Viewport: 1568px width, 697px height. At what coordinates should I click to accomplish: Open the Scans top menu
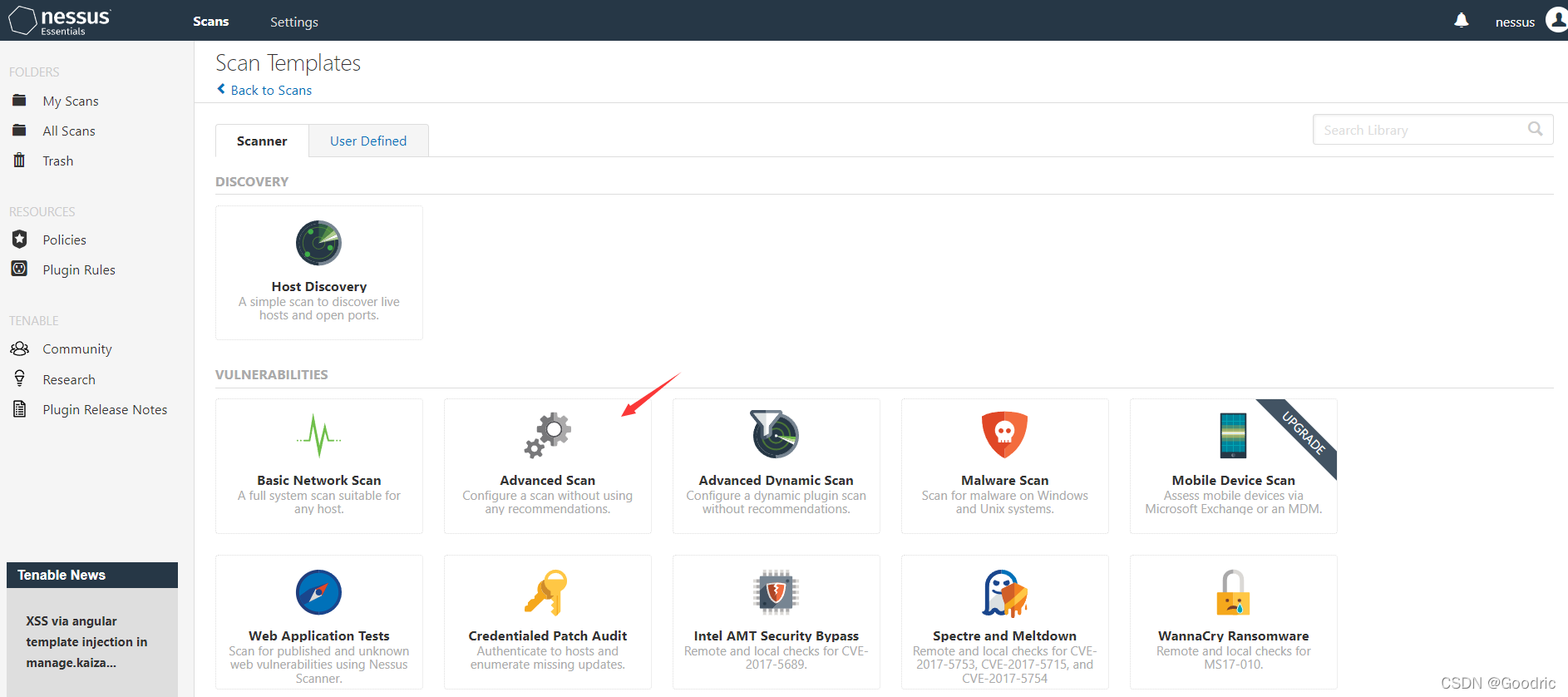[x=211, y=21]
